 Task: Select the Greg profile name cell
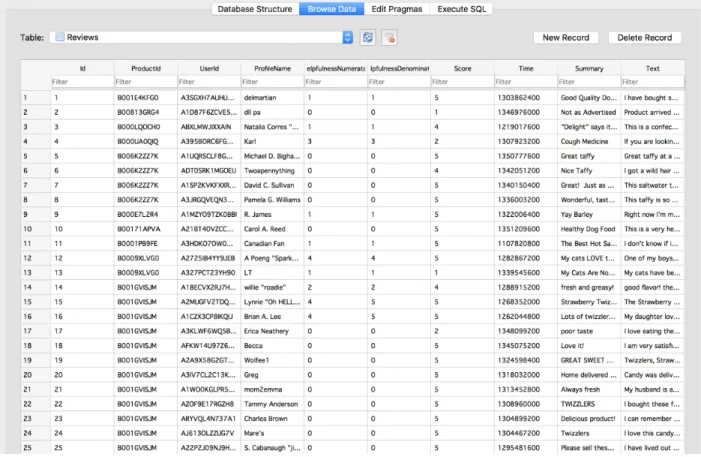(272, 375)
